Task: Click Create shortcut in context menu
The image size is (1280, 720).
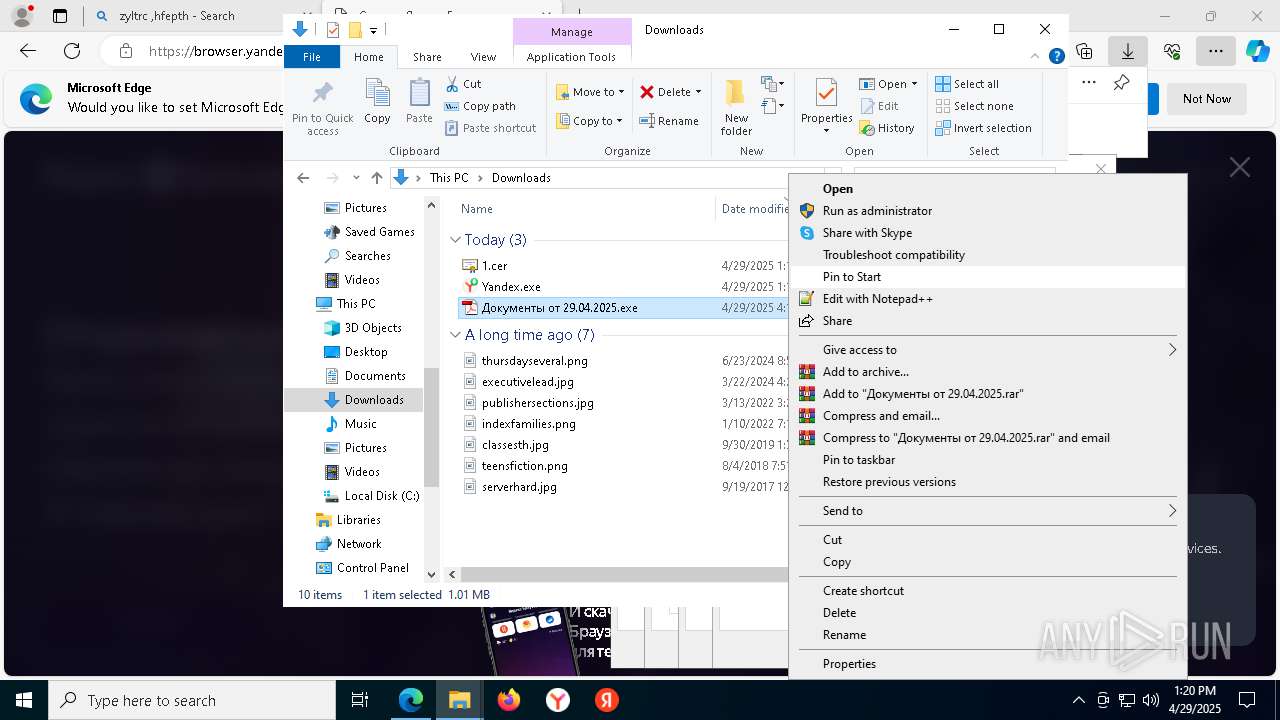Action: tap(987, 591)
